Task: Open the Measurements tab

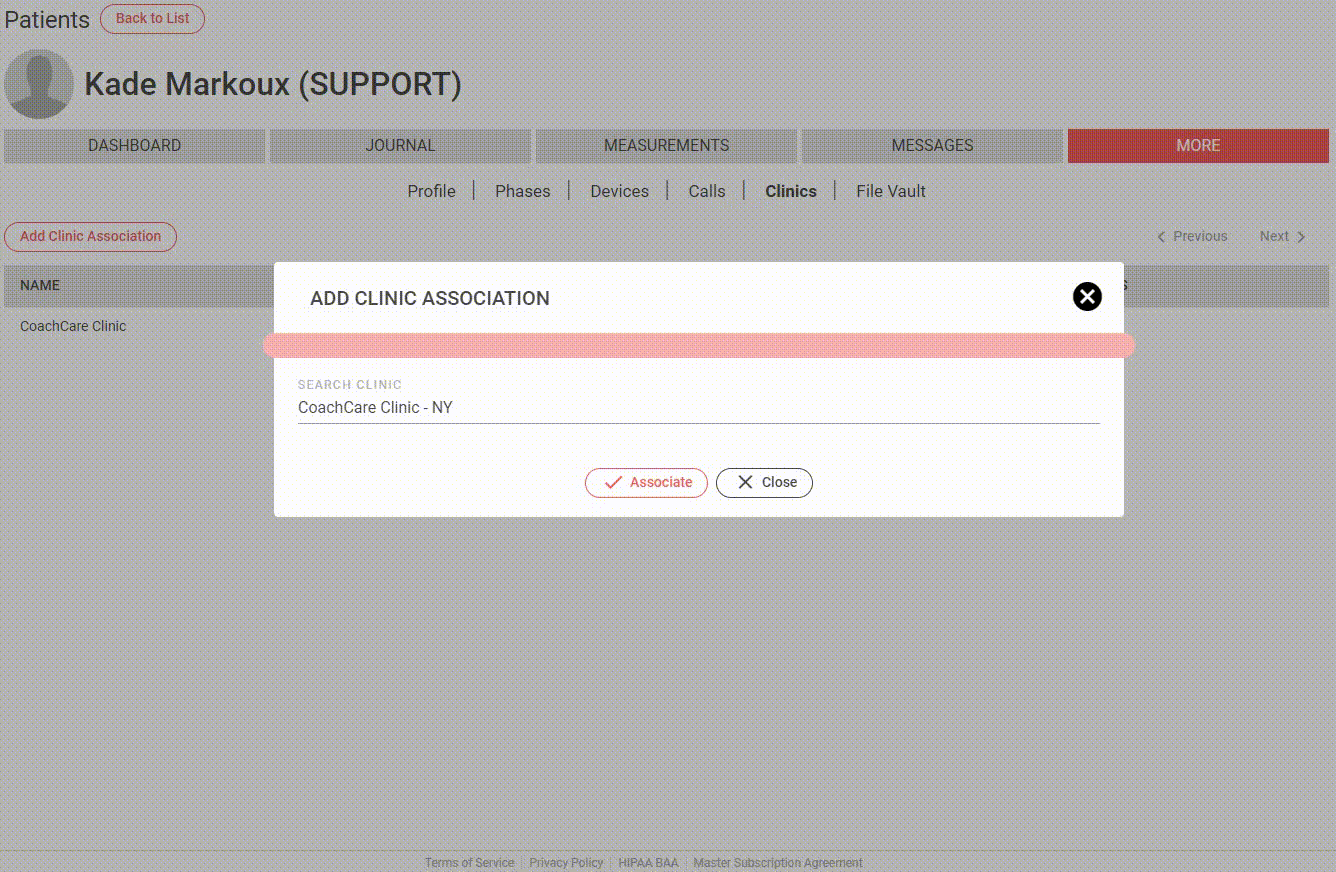Action: coord(666,145)
